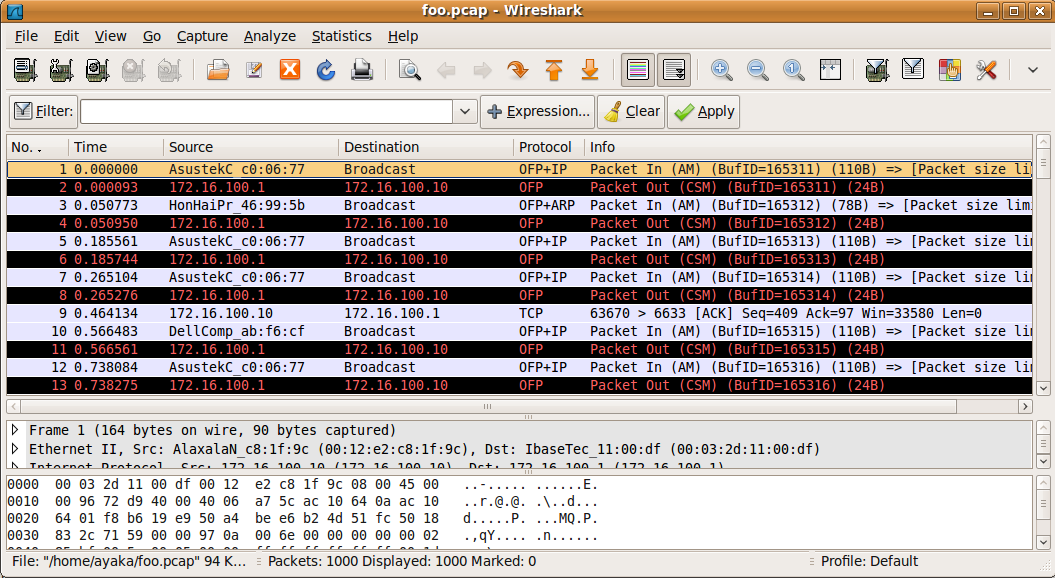Zoom in on packet text
Viewport: 1055px width, 578px height.
tap(721, 70)
